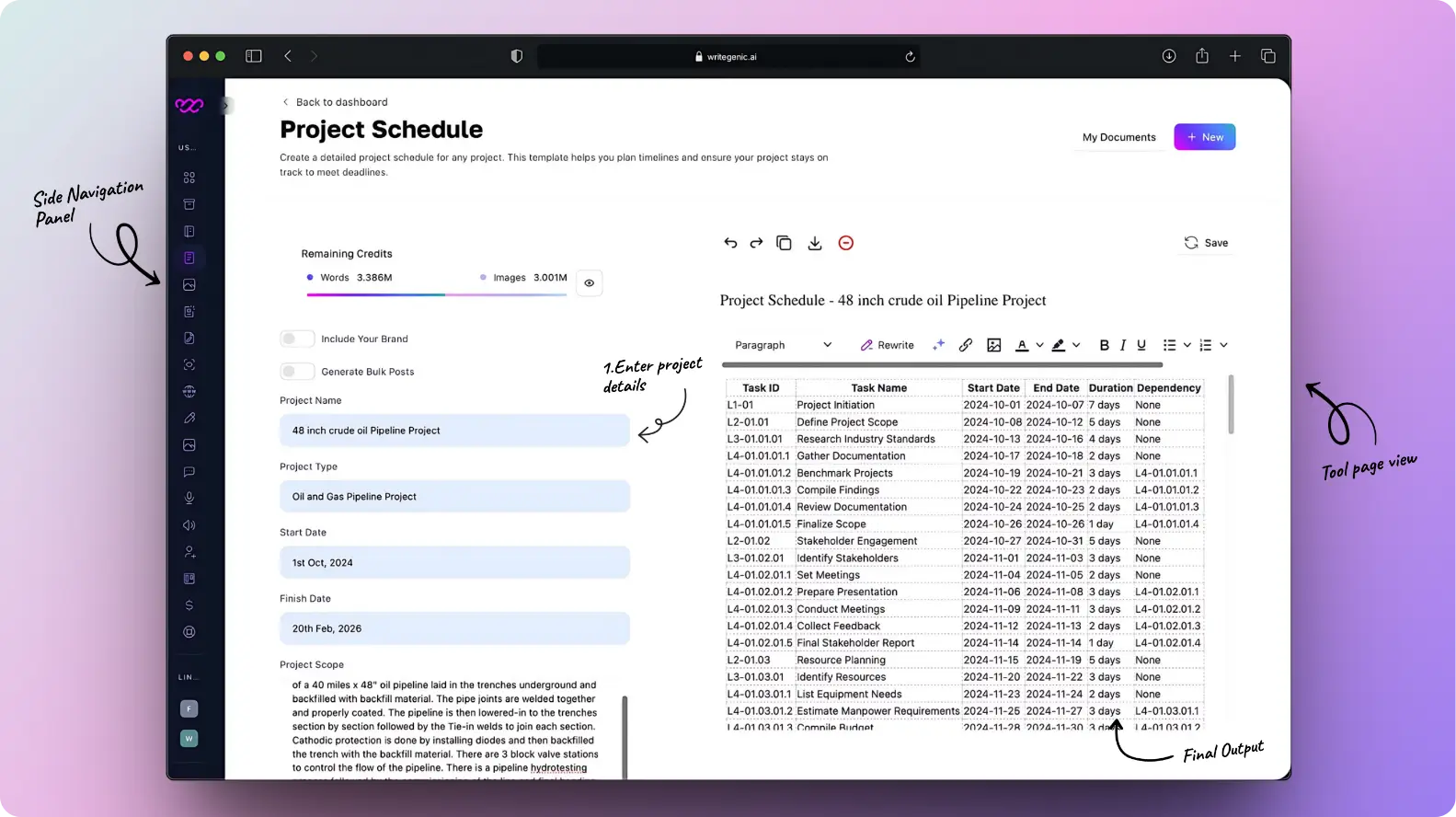Image resolution: width=1456 pixels, height=817 pixels.
Task: Reload the writegenic.ai page
Action: [910, 57]
